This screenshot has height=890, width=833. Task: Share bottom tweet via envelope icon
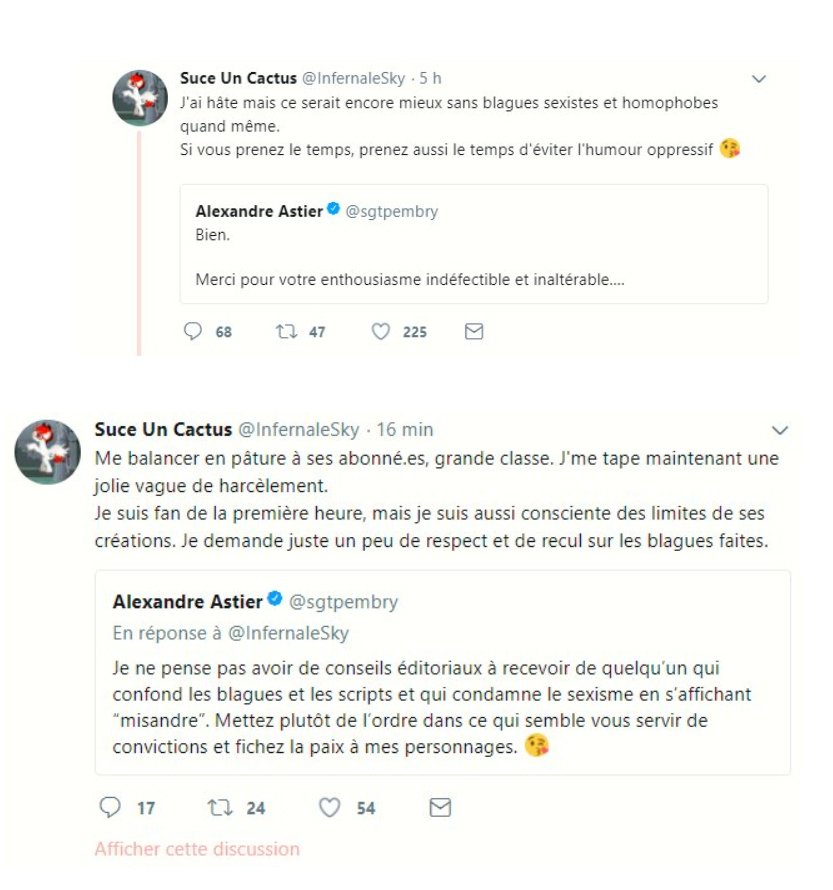pyautogui.click(x=439, y=807)
